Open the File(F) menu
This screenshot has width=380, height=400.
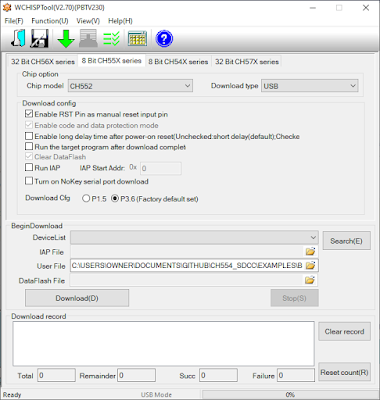point(14,21)
